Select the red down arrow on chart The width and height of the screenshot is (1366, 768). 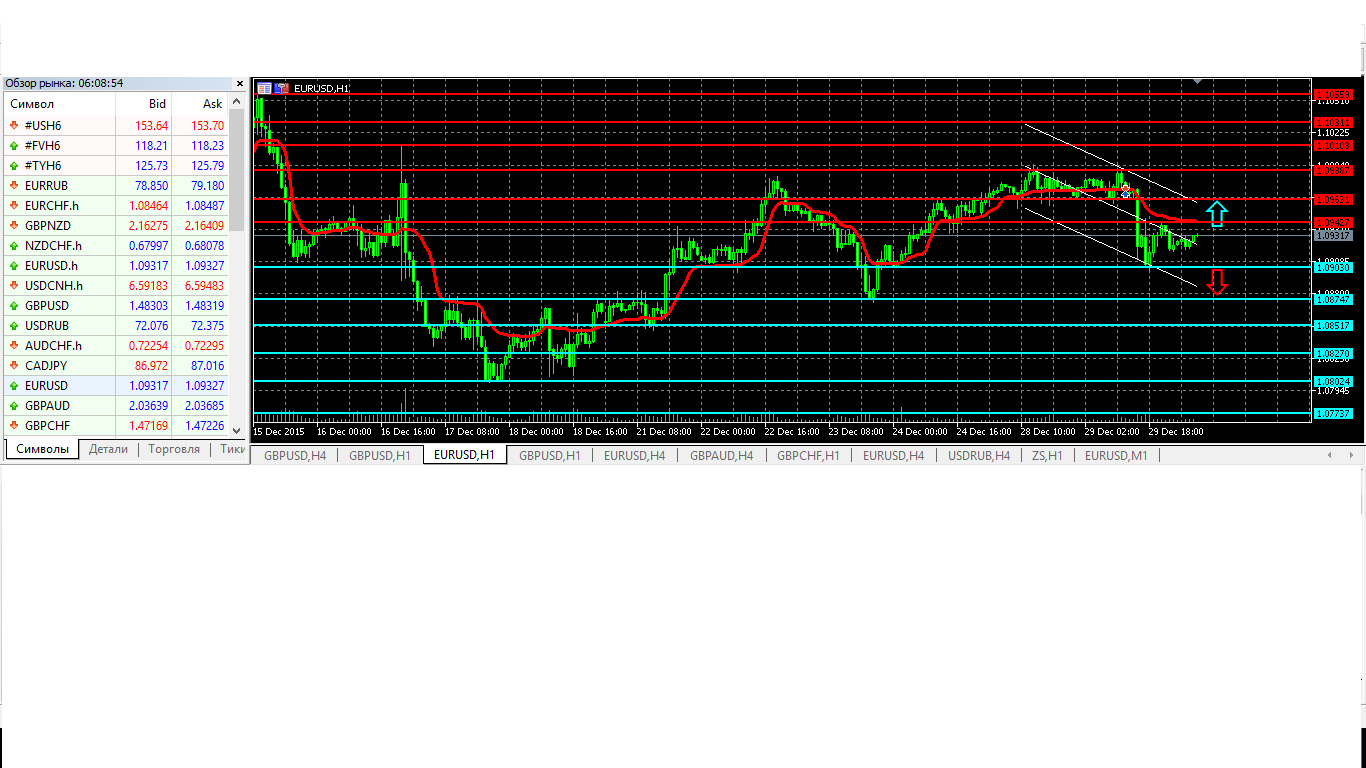coord(1216,283)
